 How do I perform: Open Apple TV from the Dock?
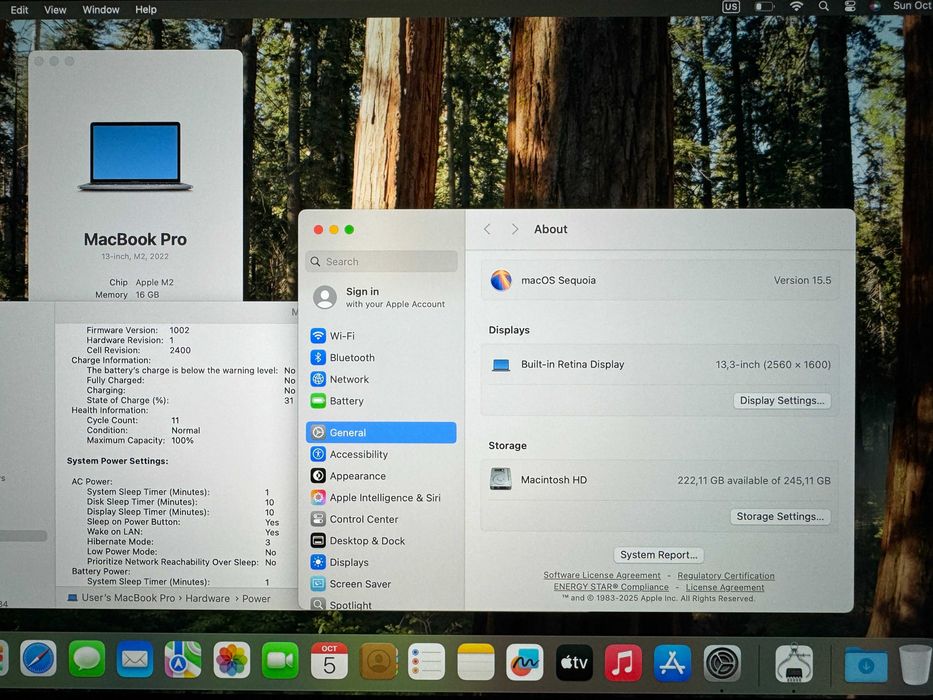[574, 662]
